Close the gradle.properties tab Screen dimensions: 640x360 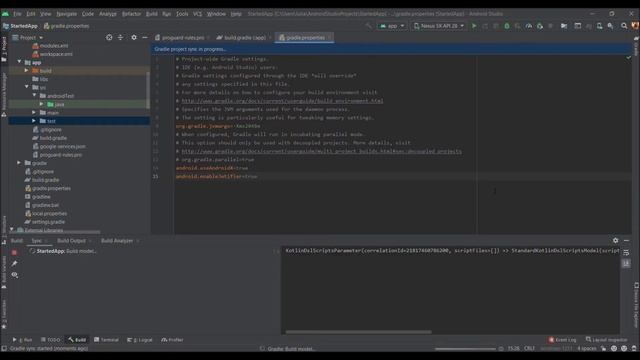coord(329,38)
